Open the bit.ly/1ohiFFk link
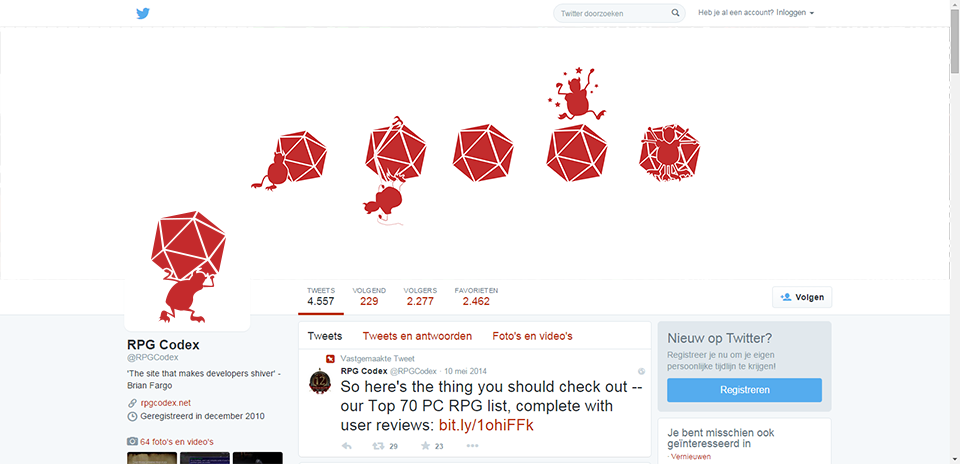This screenshot has height=464, width=960. pyautogui.click(x=486, y=425)
